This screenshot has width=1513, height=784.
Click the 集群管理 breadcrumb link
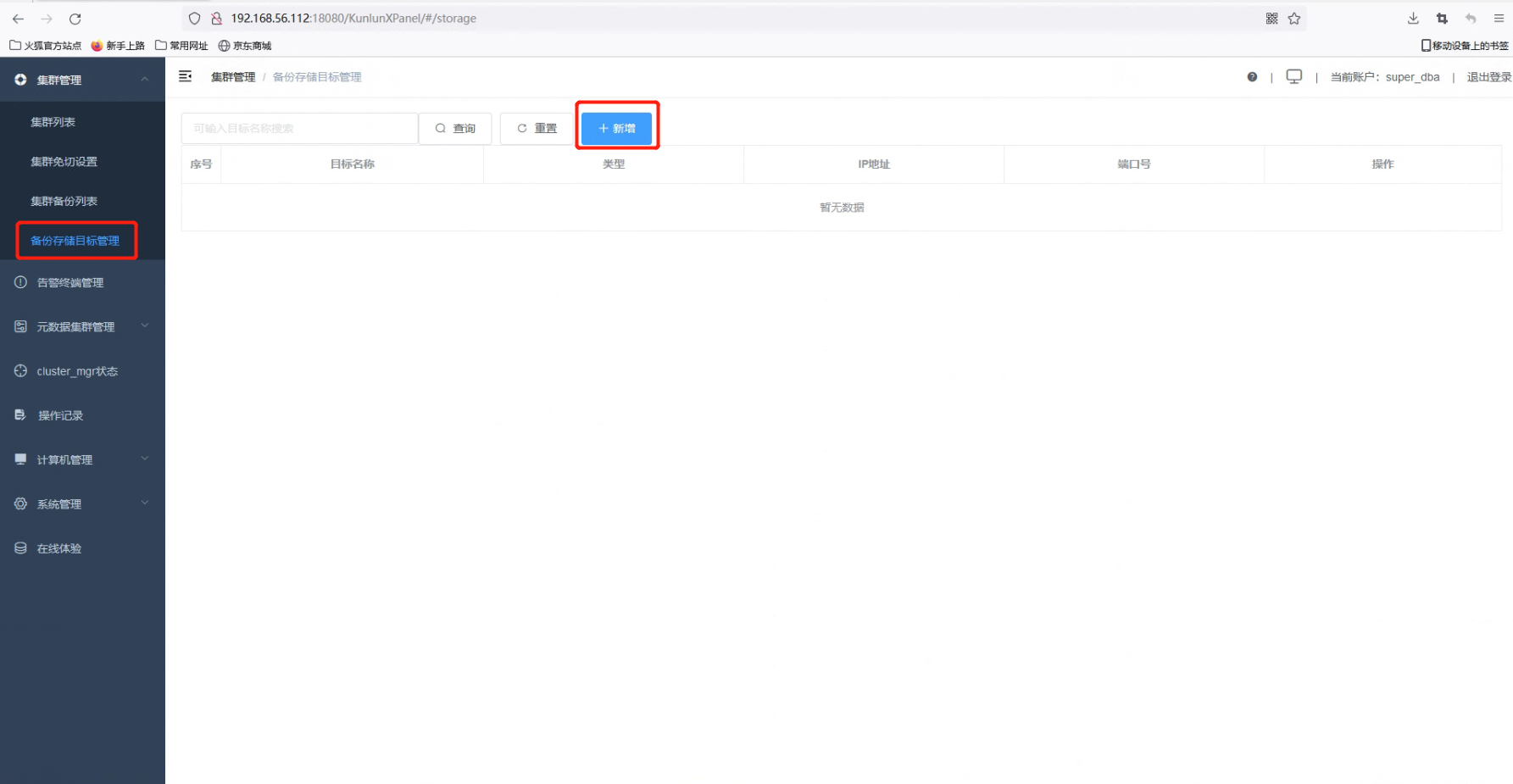[233, 77]
